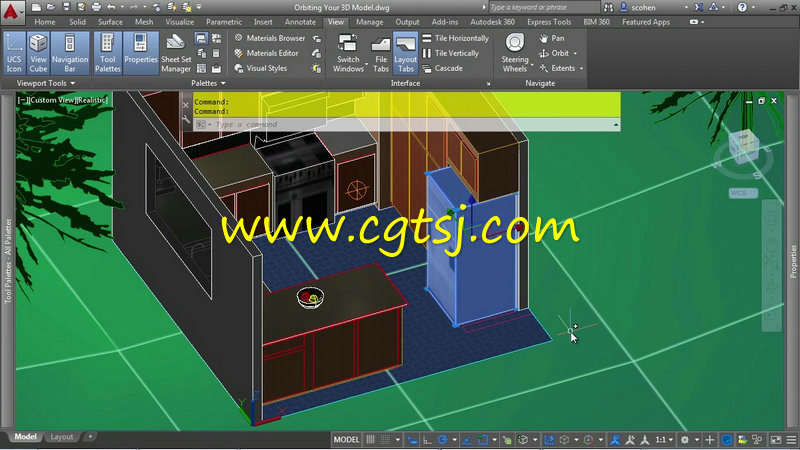Open Visual Styles manager
This screenshot has width=800, height=450.
(x=261, y=68)
